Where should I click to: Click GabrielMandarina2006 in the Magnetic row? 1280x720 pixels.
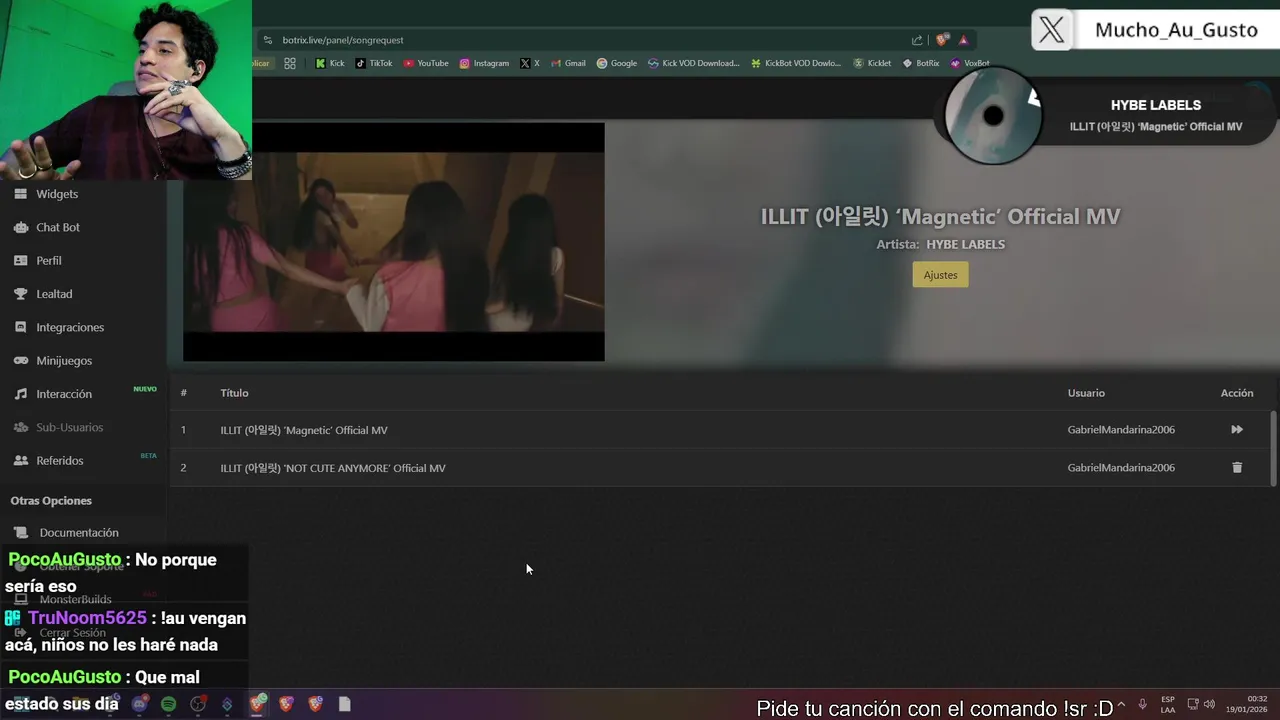click(x=1121, y=430)
